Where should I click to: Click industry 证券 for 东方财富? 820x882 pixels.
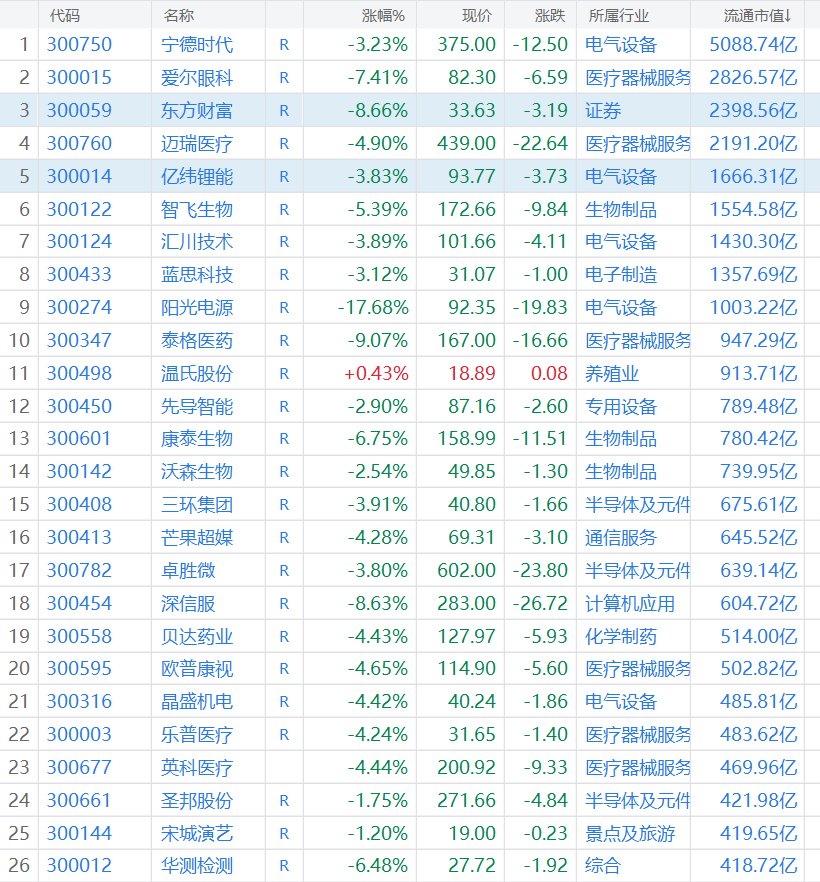(x=603, y=110)
